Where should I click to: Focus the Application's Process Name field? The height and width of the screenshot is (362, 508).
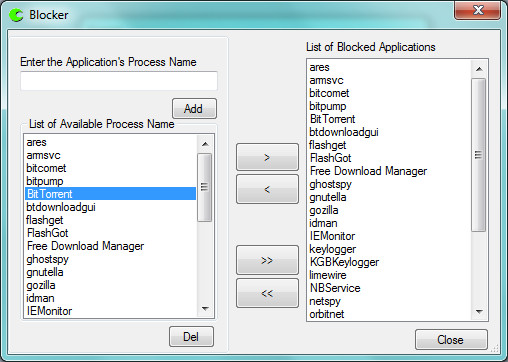click(x=119, y=81)
